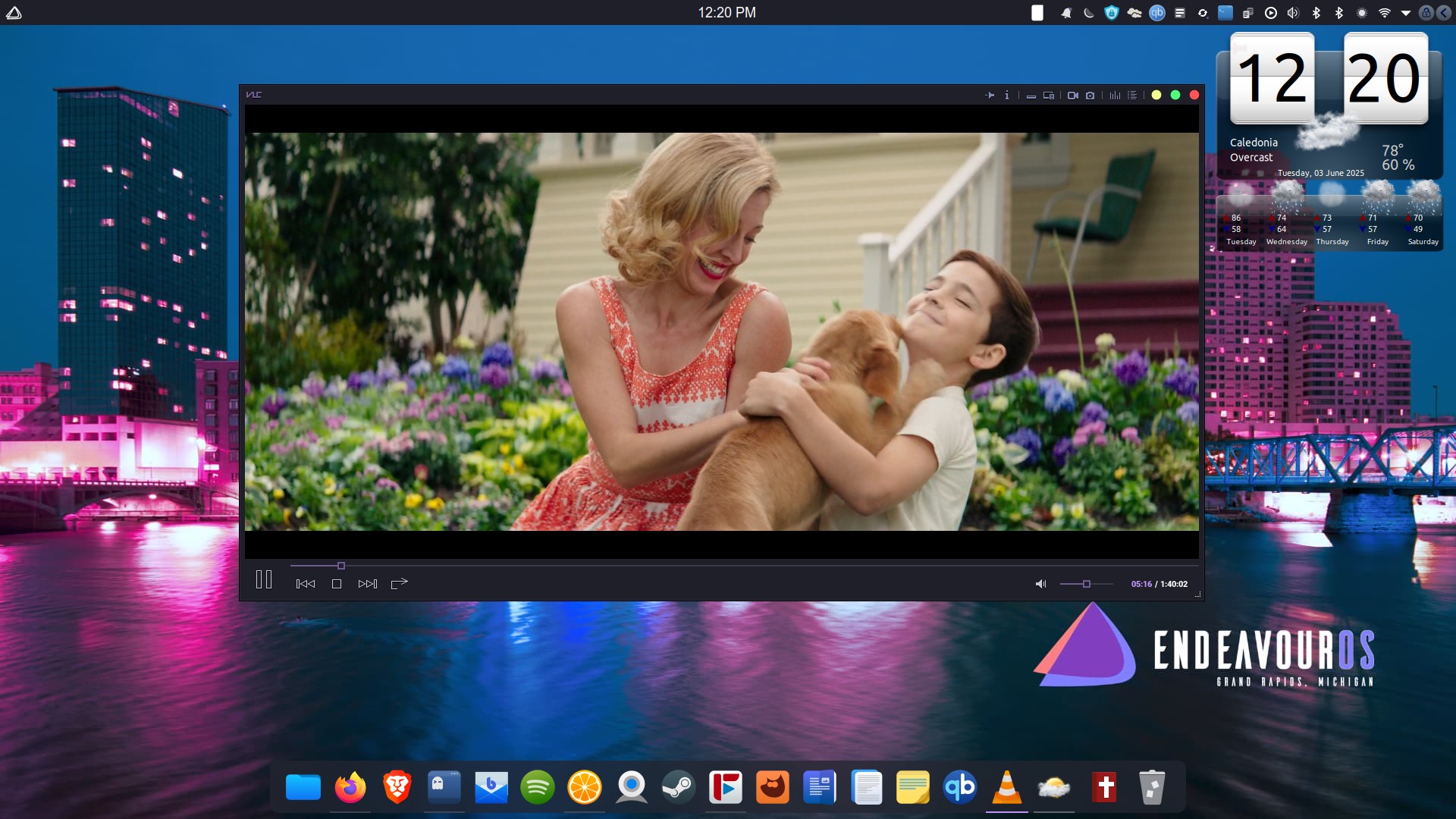1456x819 pixels.
Task: Open the ghost terminal dock icon
Action: [x=444, y=787]
